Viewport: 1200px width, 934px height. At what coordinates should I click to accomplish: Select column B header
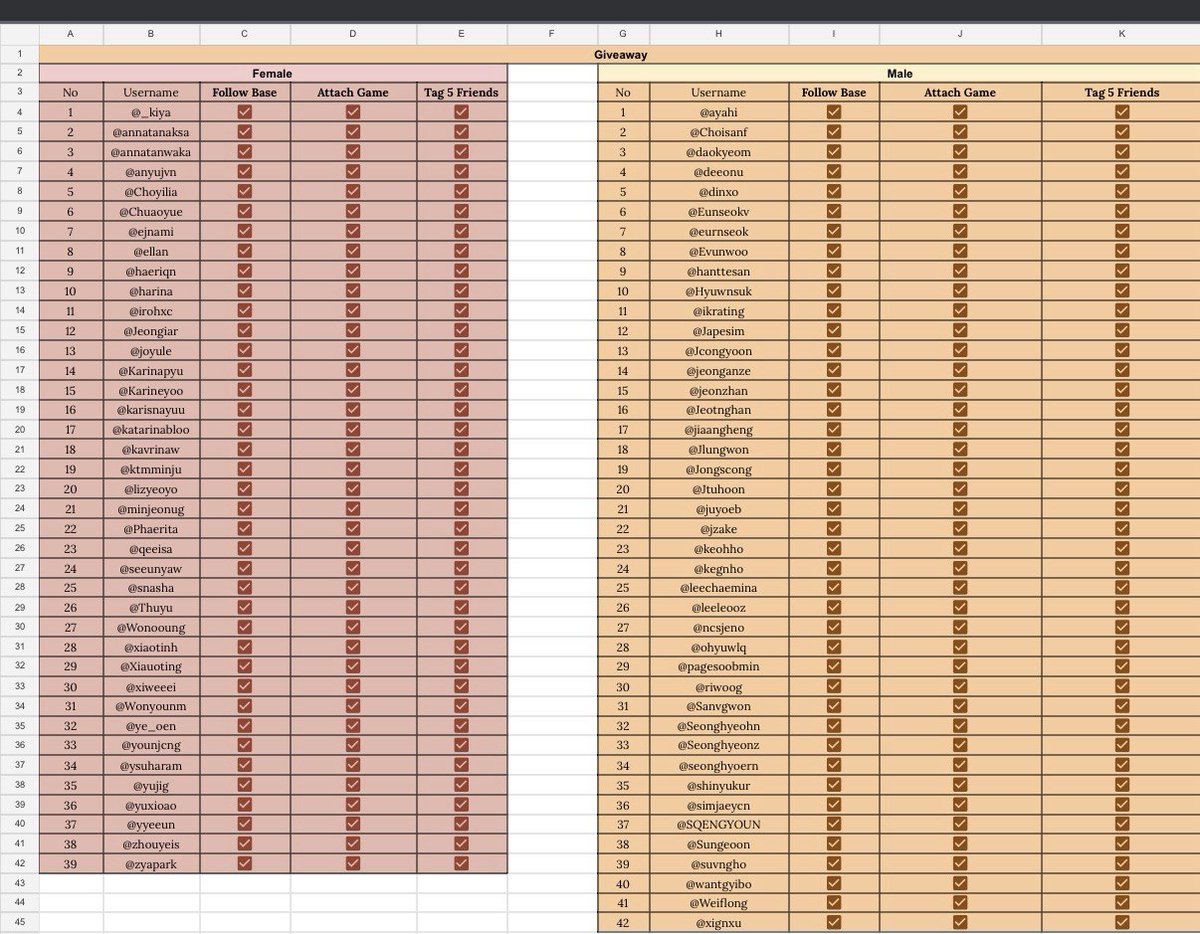pyautogui.click(x=151, y=34)
